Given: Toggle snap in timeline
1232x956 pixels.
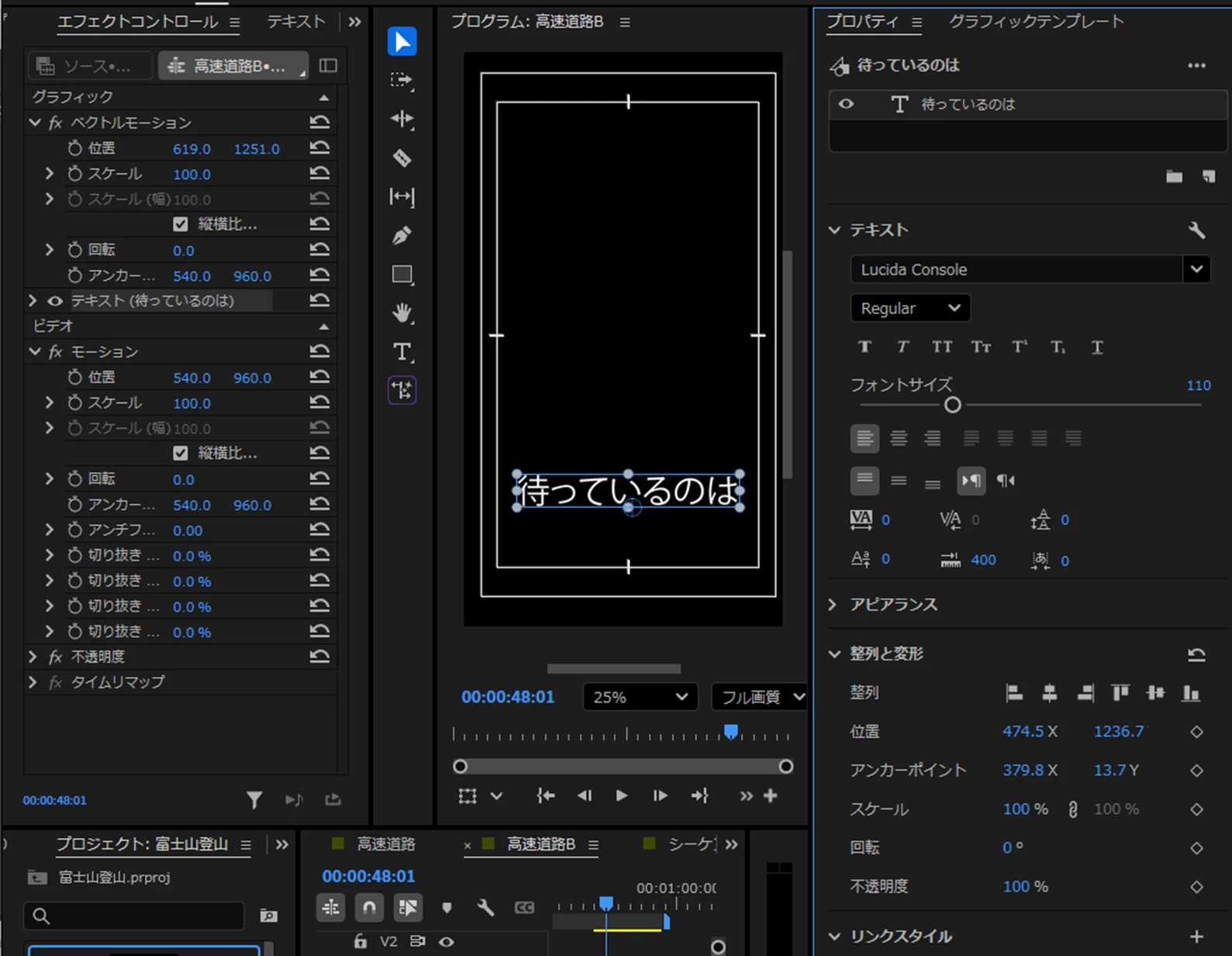Looking at the screenshot, I should click(x=369, y=907).
